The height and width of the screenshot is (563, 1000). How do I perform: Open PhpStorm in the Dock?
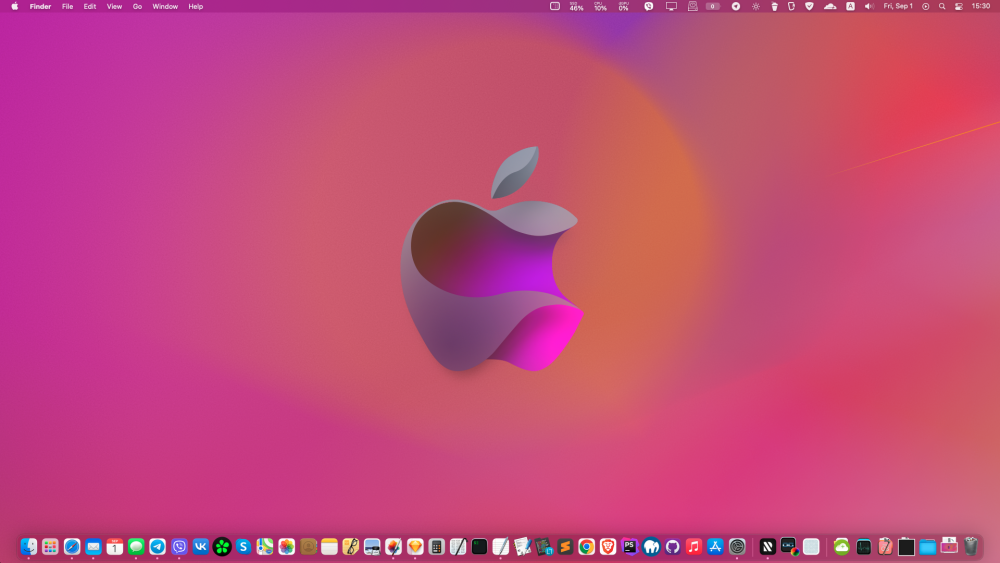click(x=629, y=546)
